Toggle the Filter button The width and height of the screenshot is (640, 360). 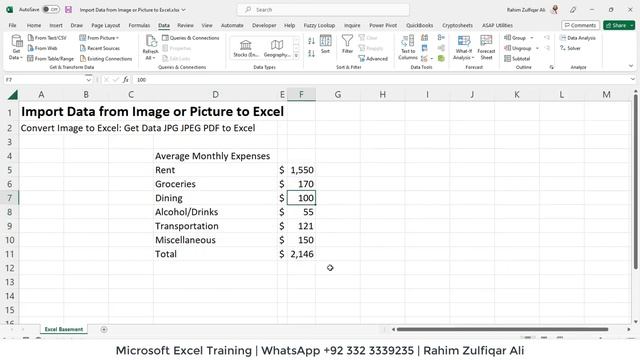coord(347,44)
